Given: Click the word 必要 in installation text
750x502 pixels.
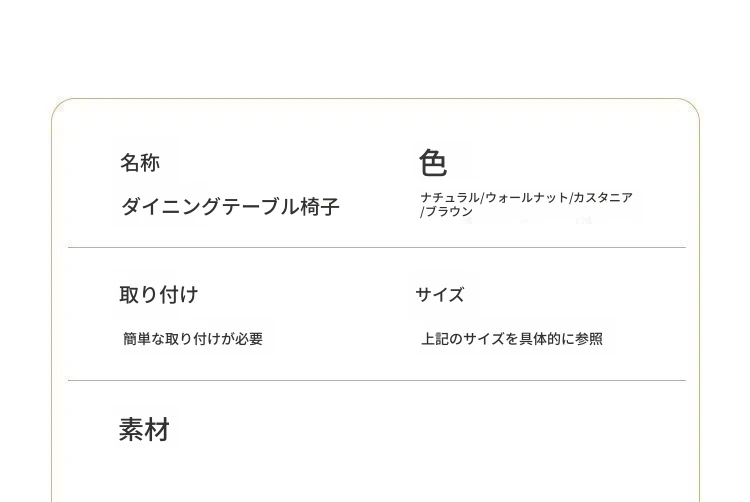Looking at the screenshot, I should pyautogui.click(x=249, y=339).
